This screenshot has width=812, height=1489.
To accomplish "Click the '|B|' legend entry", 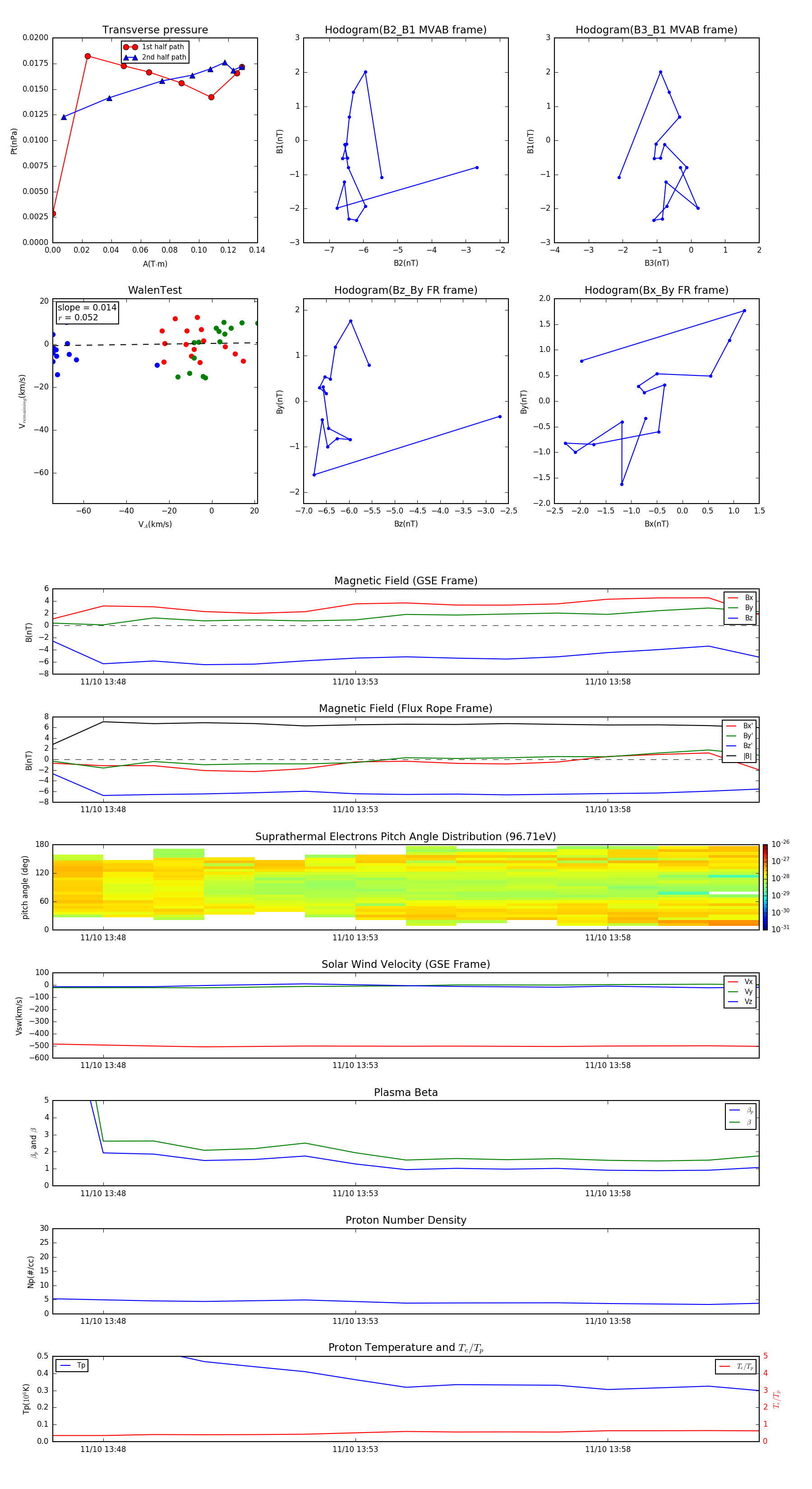I will click(x=740, y=756).
